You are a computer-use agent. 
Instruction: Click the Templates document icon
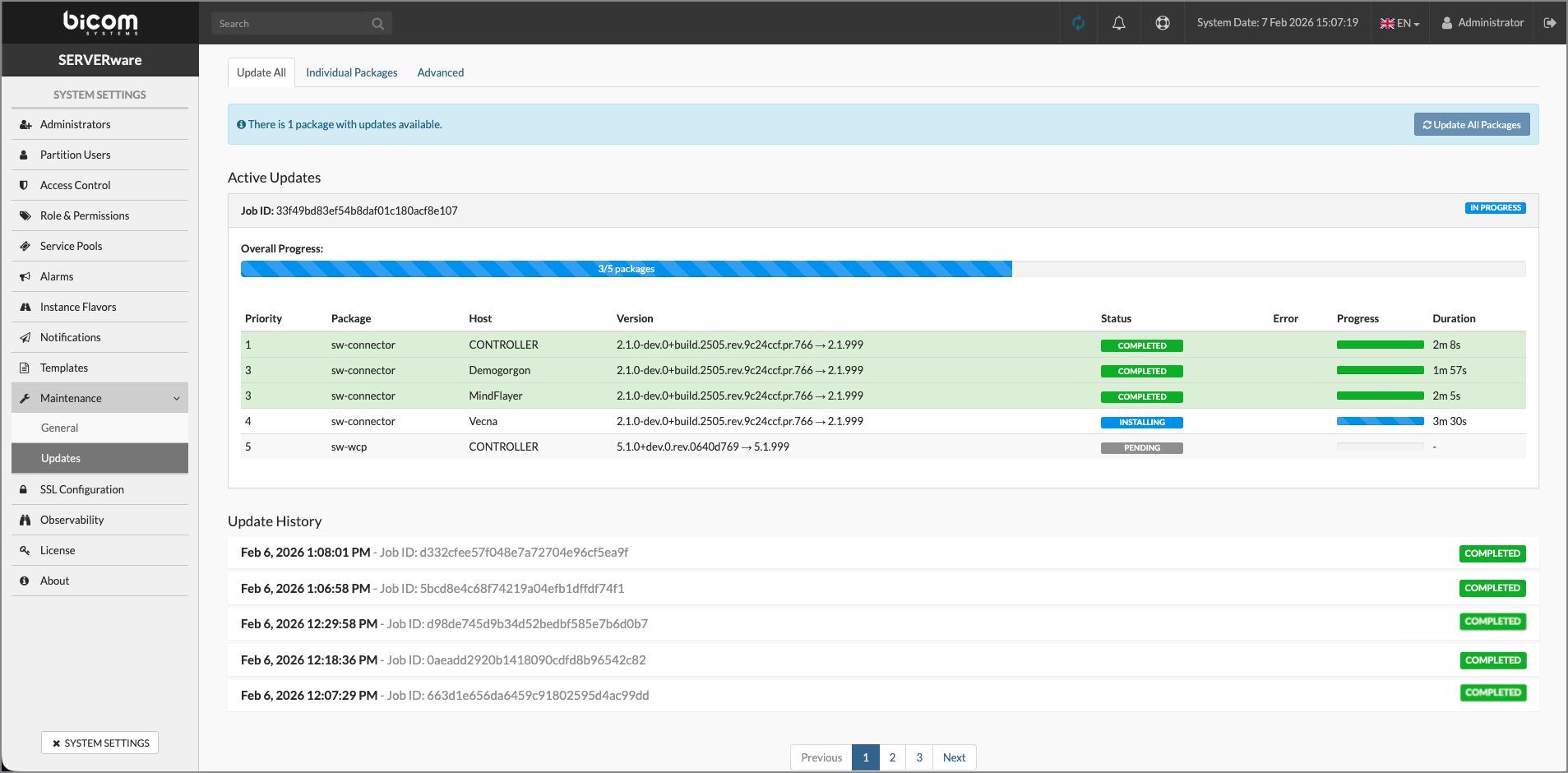(x=24, y=368)
